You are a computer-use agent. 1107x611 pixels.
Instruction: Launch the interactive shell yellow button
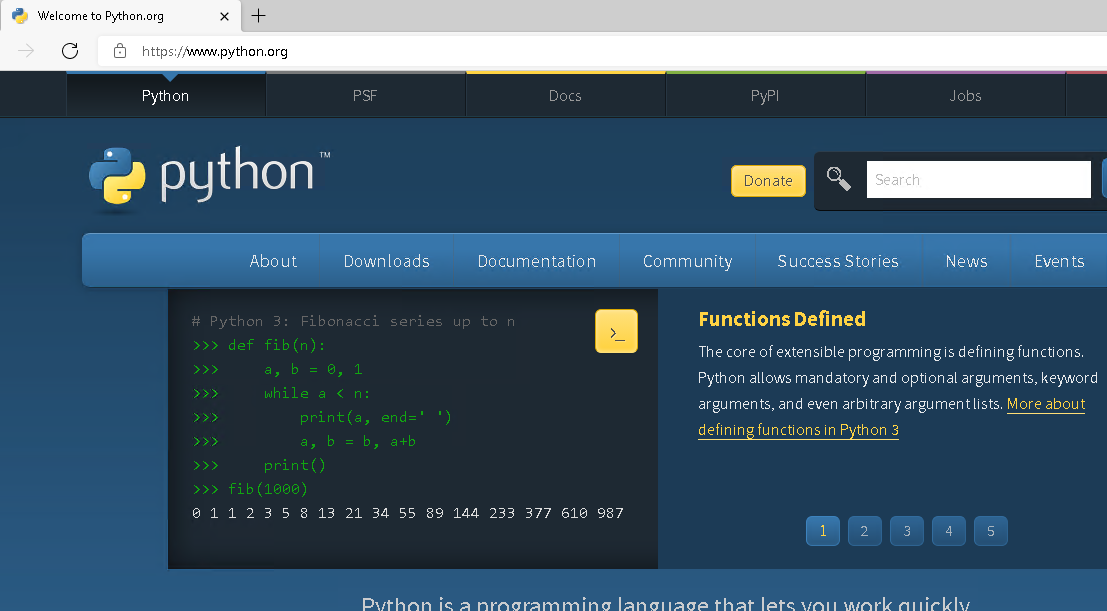pos(616,331)
